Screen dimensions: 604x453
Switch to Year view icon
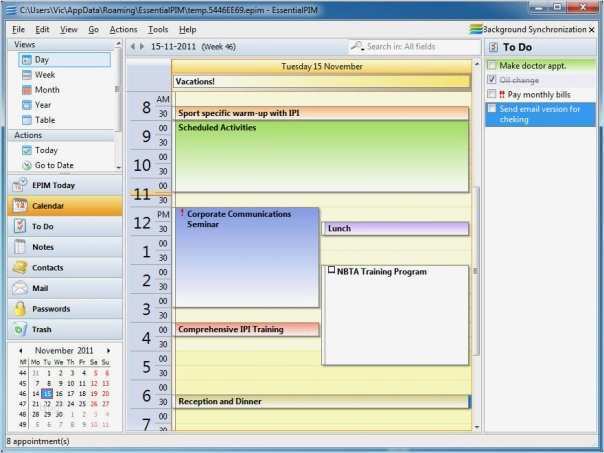[27, 105]
